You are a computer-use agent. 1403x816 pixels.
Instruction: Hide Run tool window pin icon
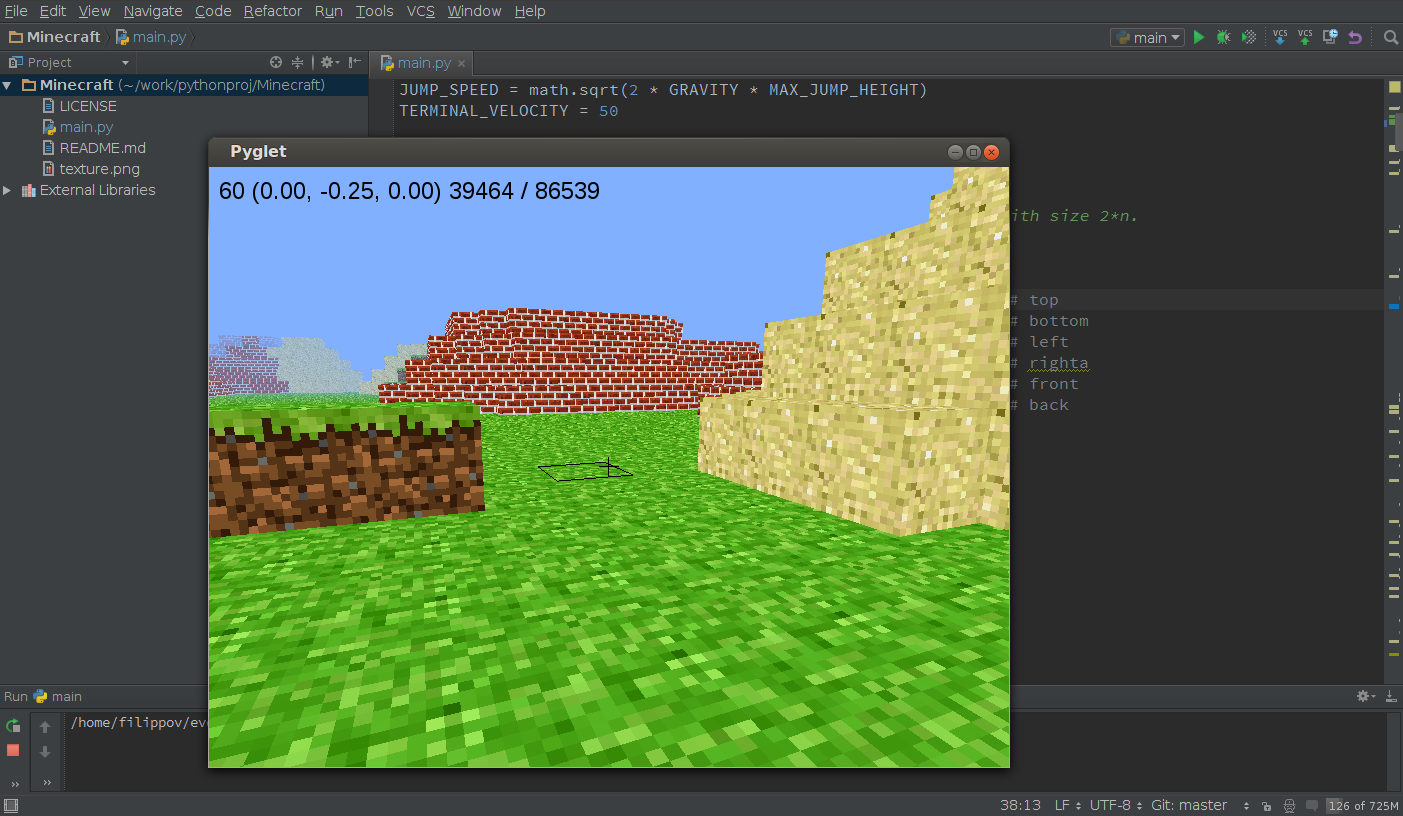[x=1391, y=696]
